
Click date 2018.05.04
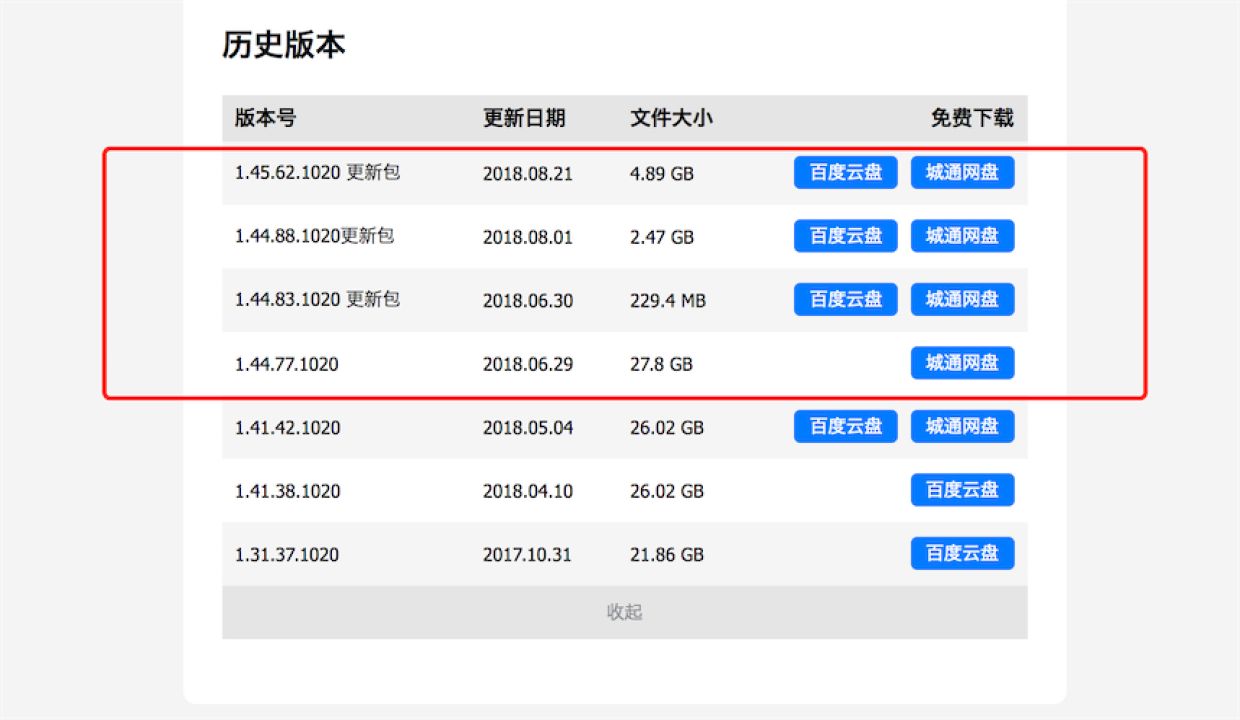click(x=528, y=428)
